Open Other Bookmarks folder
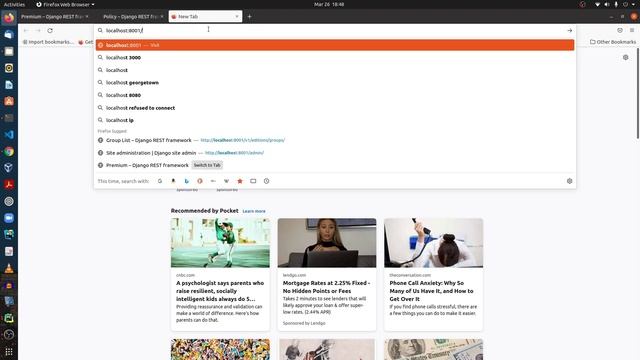 [613, 42]
